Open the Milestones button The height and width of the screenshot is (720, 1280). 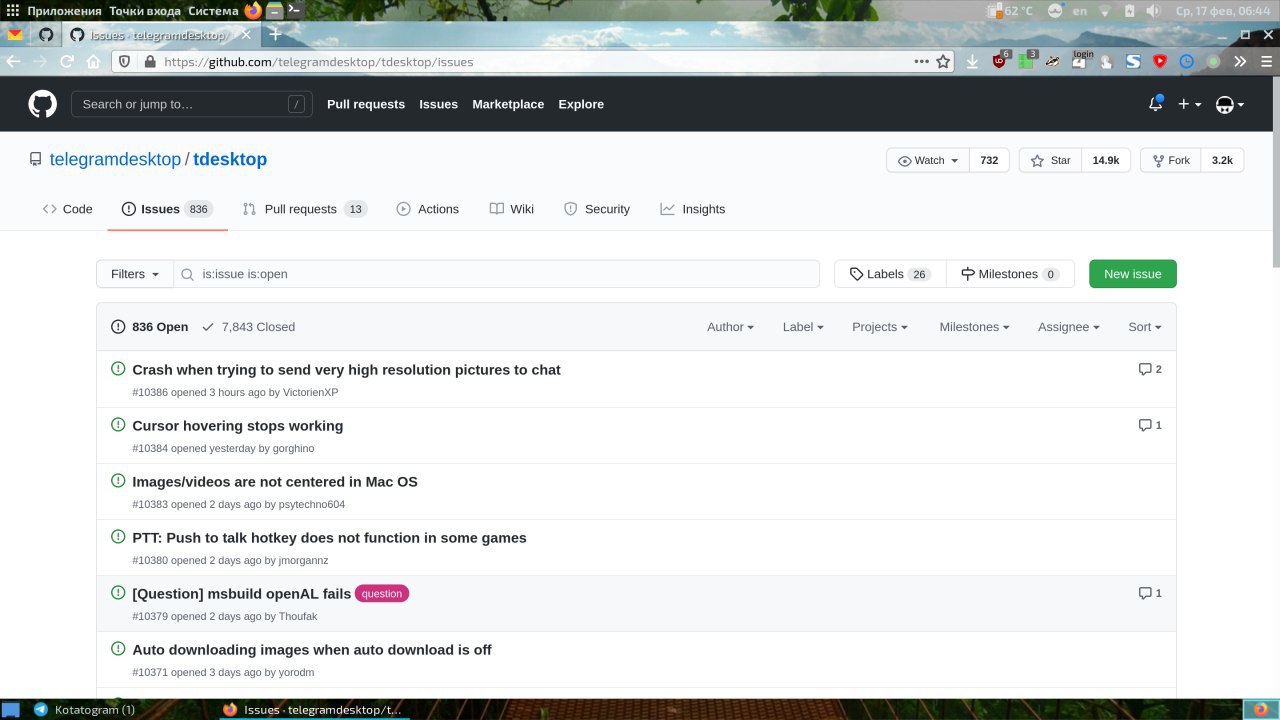(1010, 274)
